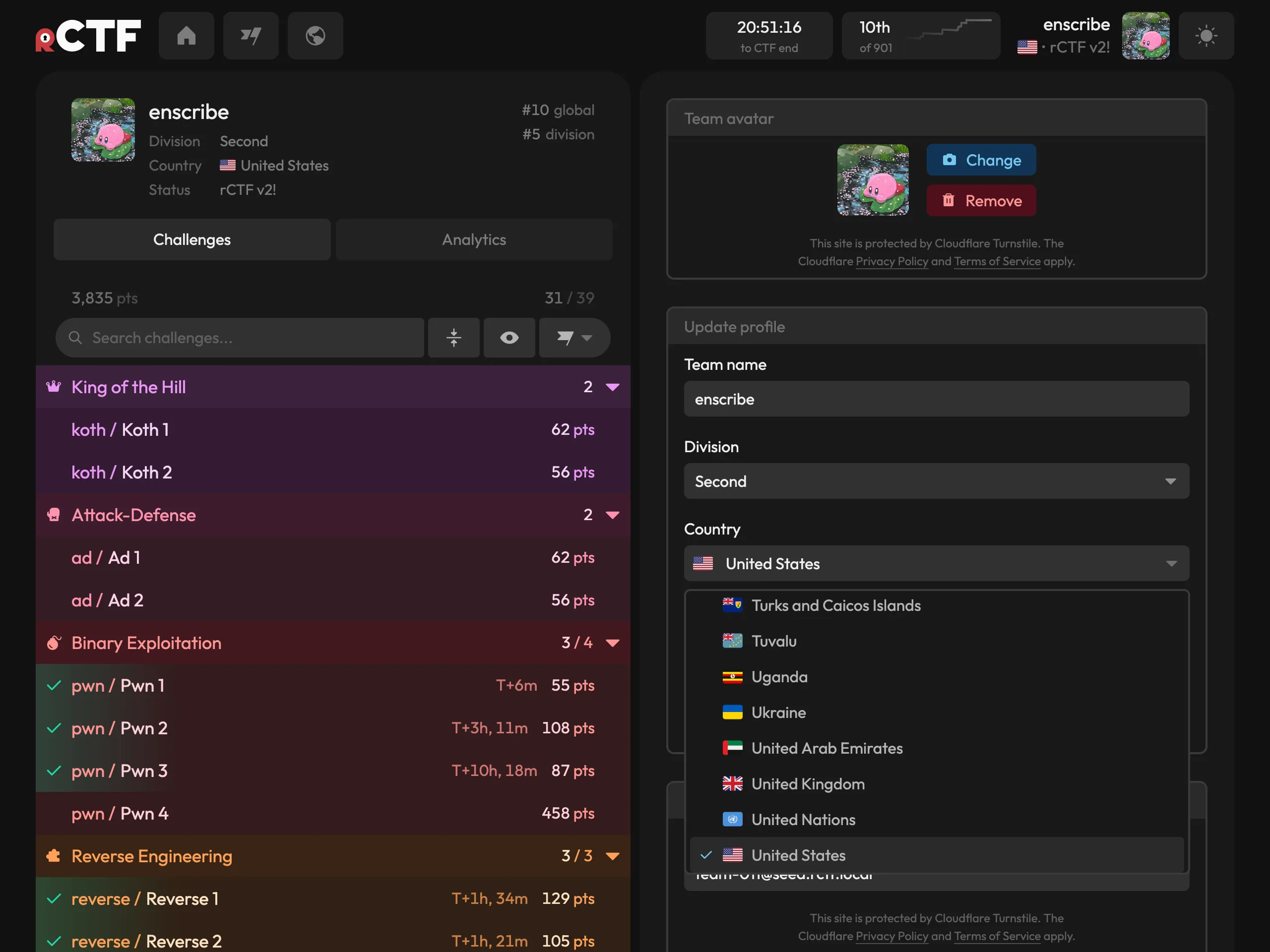Click the "#10 global" rank text
The image size is (1270, 952).
(x=558, y=110)
